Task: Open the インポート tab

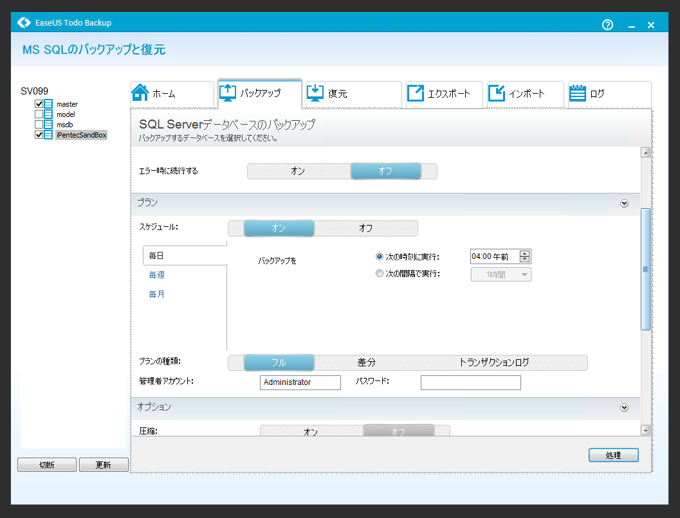Action: point(526,94)
